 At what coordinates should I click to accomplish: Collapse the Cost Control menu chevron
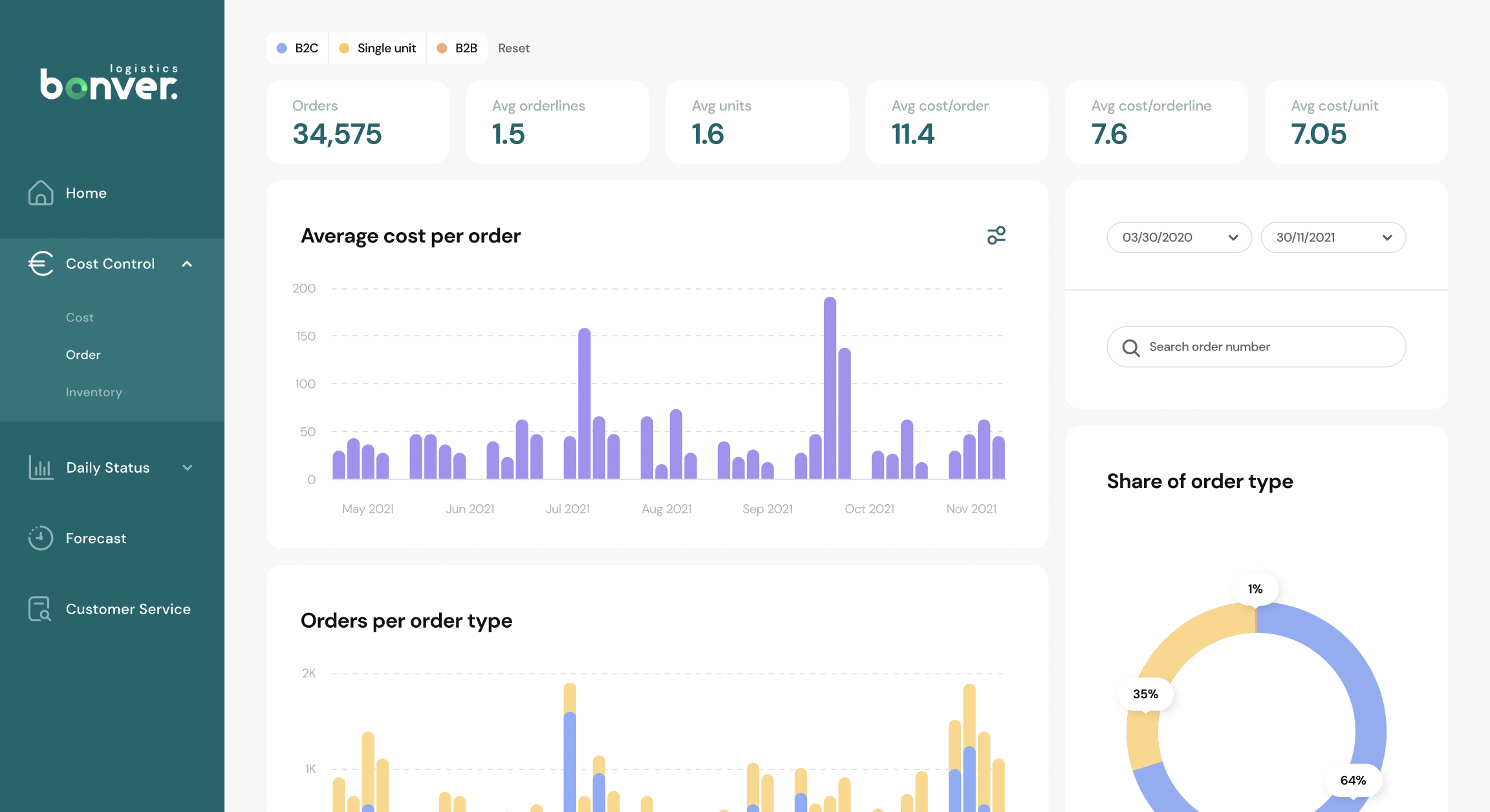pos(187,264)
